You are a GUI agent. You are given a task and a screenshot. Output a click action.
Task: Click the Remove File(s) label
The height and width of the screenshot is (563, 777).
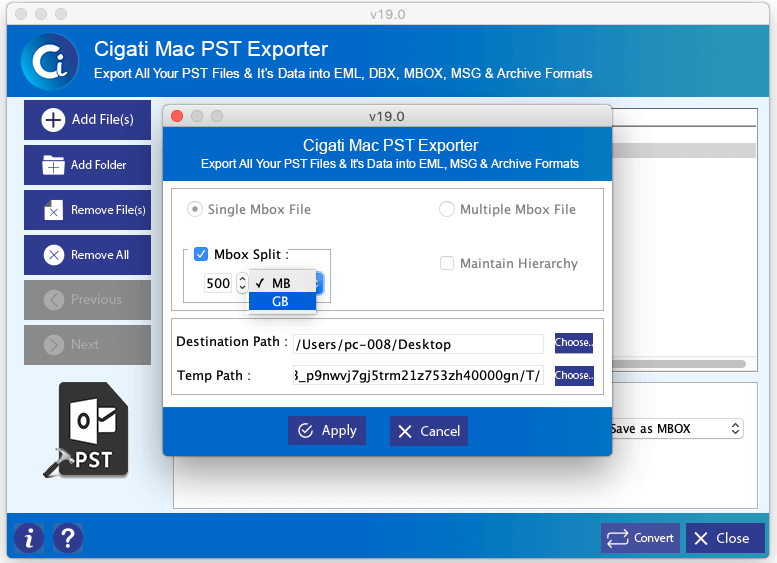pyautogui.click(x=108, y=210)
